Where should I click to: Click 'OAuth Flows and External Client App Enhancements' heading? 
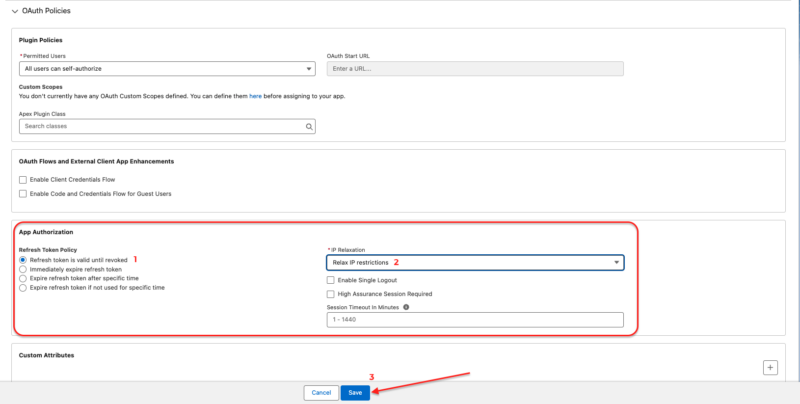96,161
